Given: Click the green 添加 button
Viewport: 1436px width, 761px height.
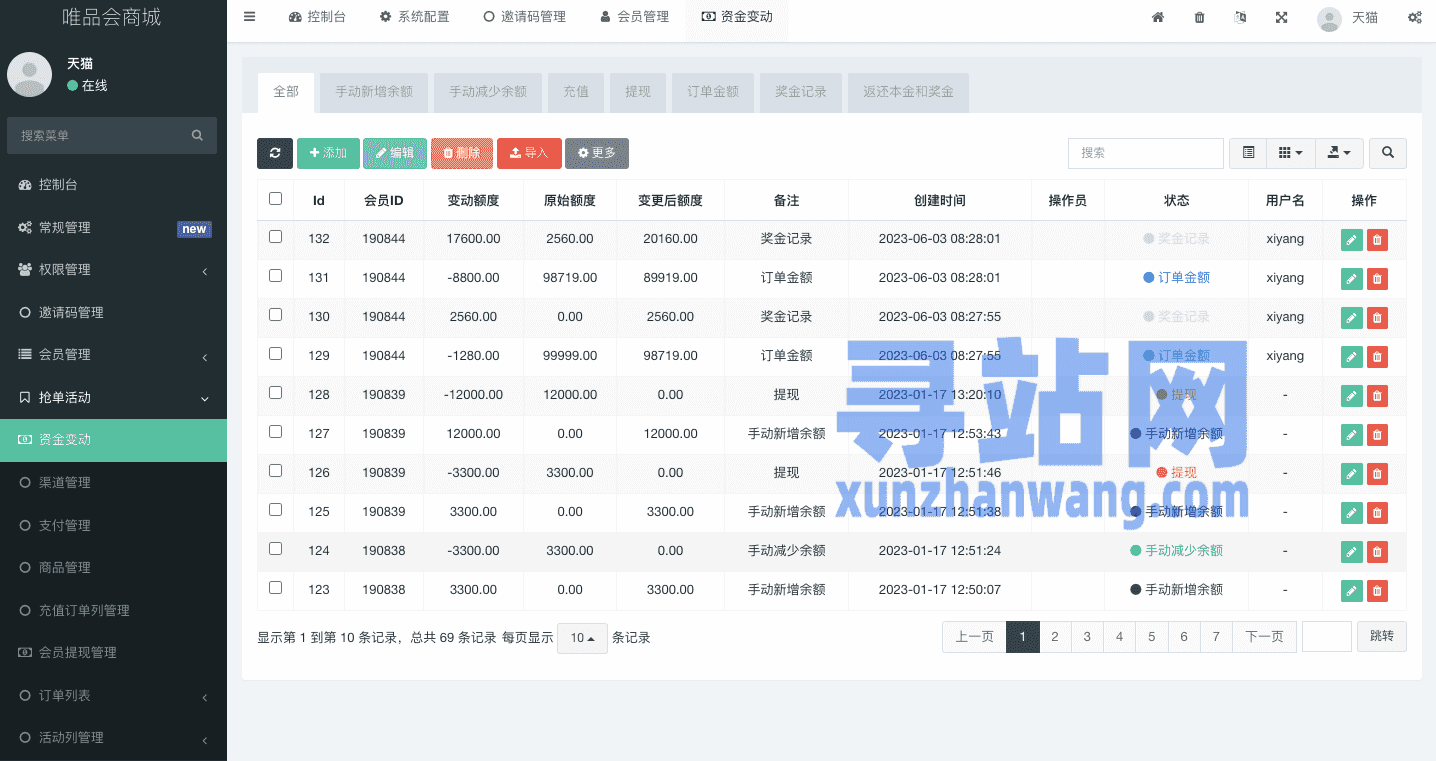Looking at the screenshot, I should pyautogui.click(x=328, y=153).
